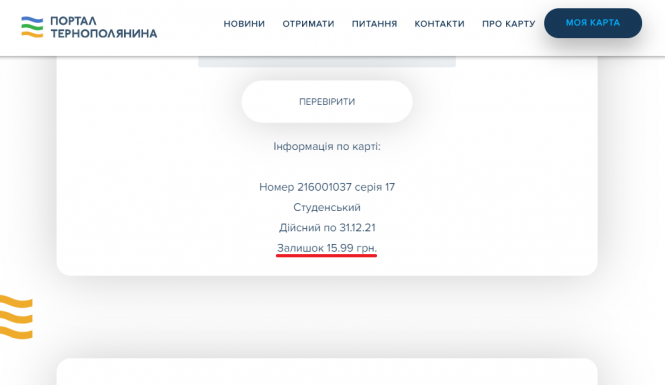665x385 pixels.
Task: Go to the Отримати menu item
Action: pos(308,24)
